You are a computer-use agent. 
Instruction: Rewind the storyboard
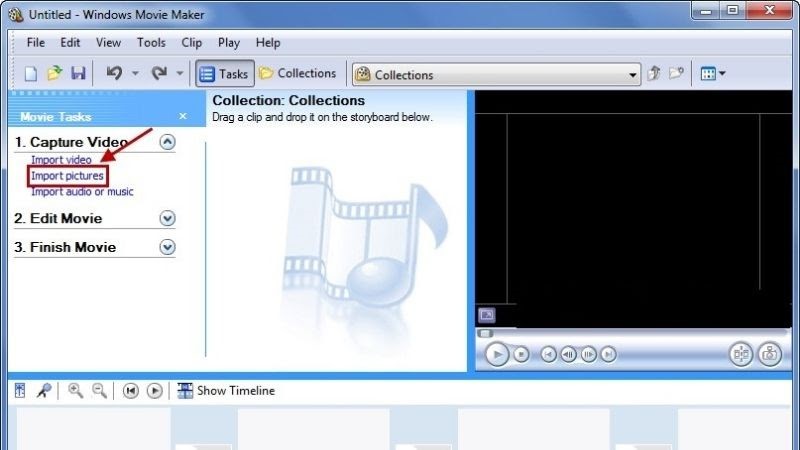point(131,391)
